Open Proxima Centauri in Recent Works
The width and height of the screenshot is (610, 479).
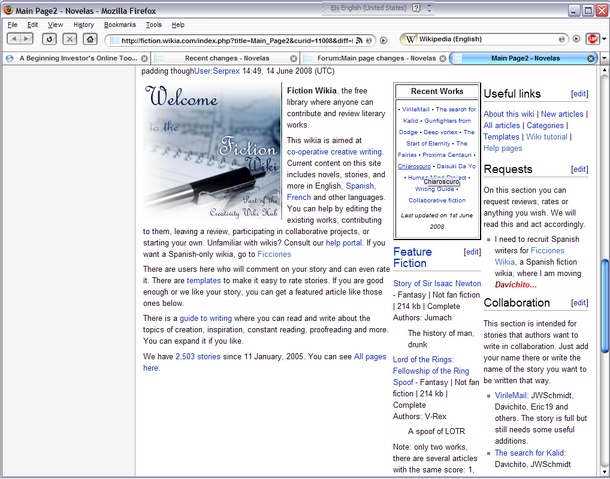pyautogui.click(x=447, y=155)
